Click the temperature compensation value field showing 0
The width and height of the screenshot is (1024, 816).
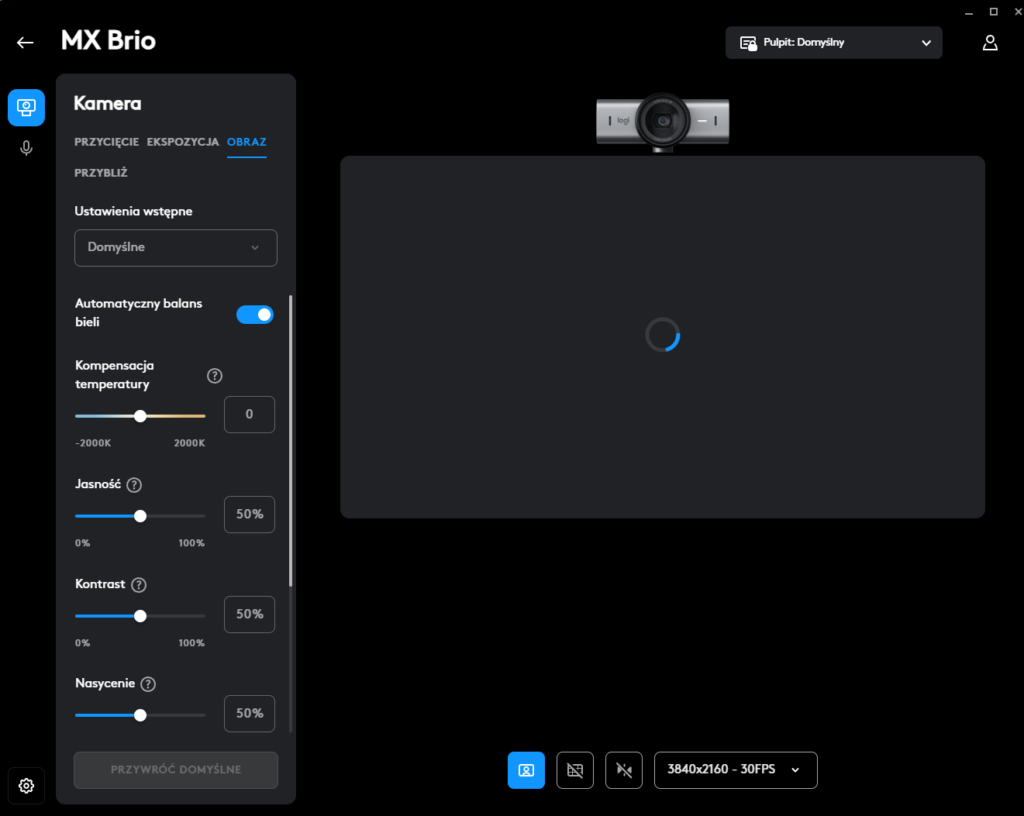(249, 415)
